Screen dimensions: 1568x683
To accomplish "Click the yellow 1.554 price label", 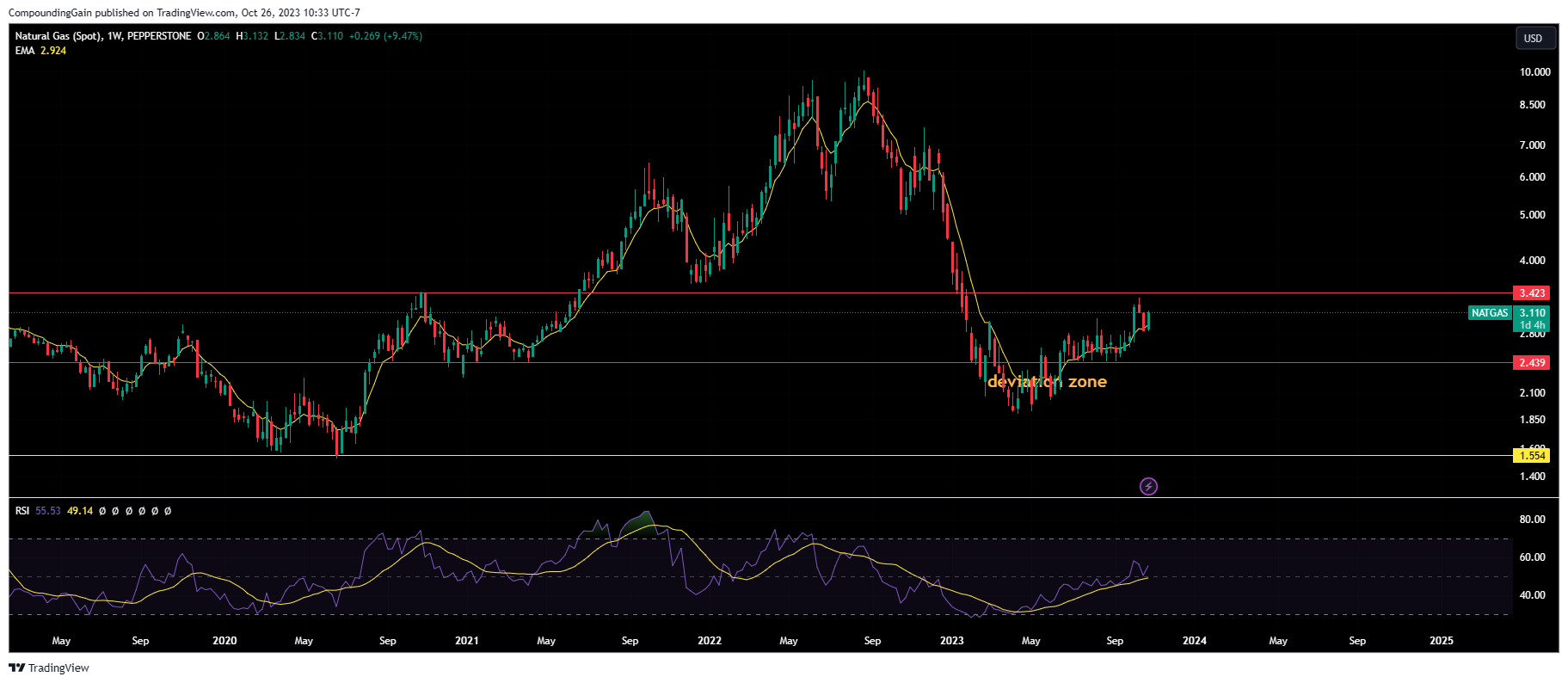I will point(1532,456).
